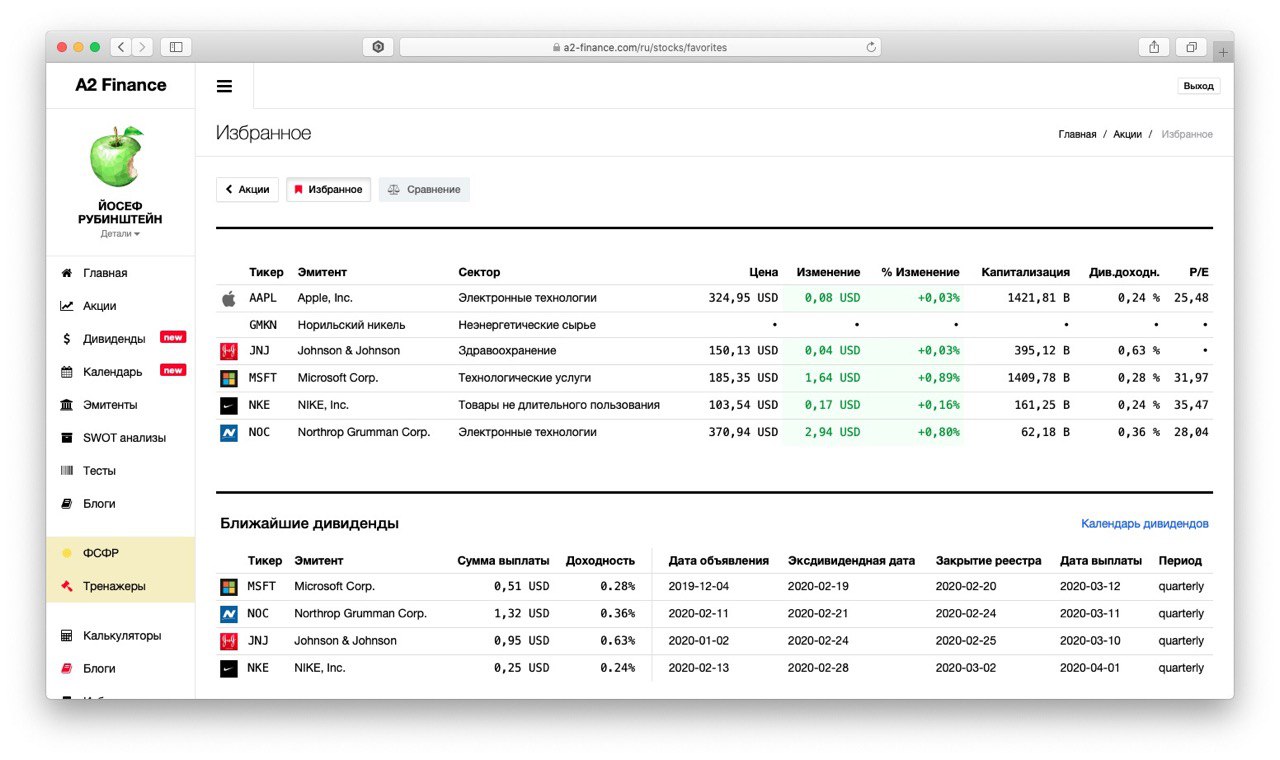The height and width of the screenshot is (760, 1280).
Task: Go back to Акции button
Action: tap(247, 190)
